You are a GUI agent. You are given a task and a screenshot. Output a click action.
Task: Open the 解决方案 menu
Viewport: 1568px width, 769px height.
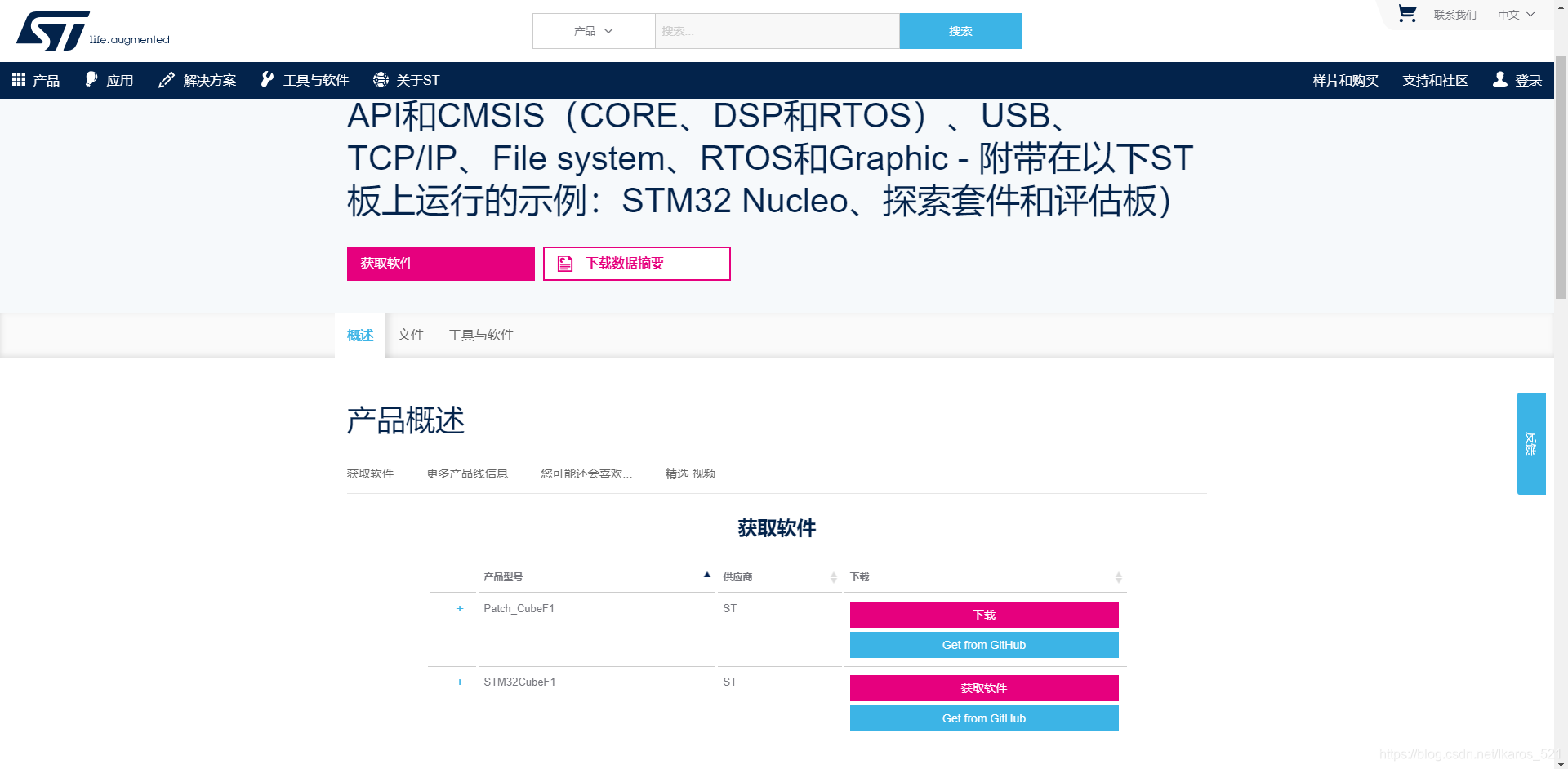198,80
